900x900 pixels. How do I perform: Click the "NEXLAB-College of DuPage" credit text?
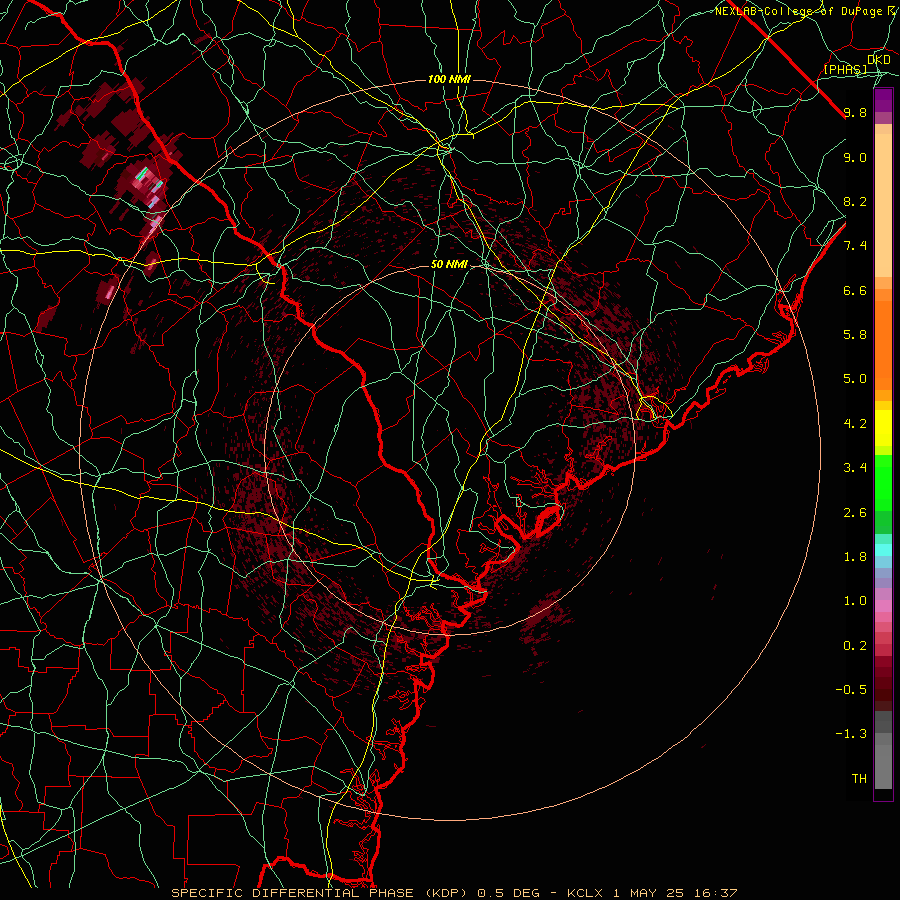[x=798, y=11]
